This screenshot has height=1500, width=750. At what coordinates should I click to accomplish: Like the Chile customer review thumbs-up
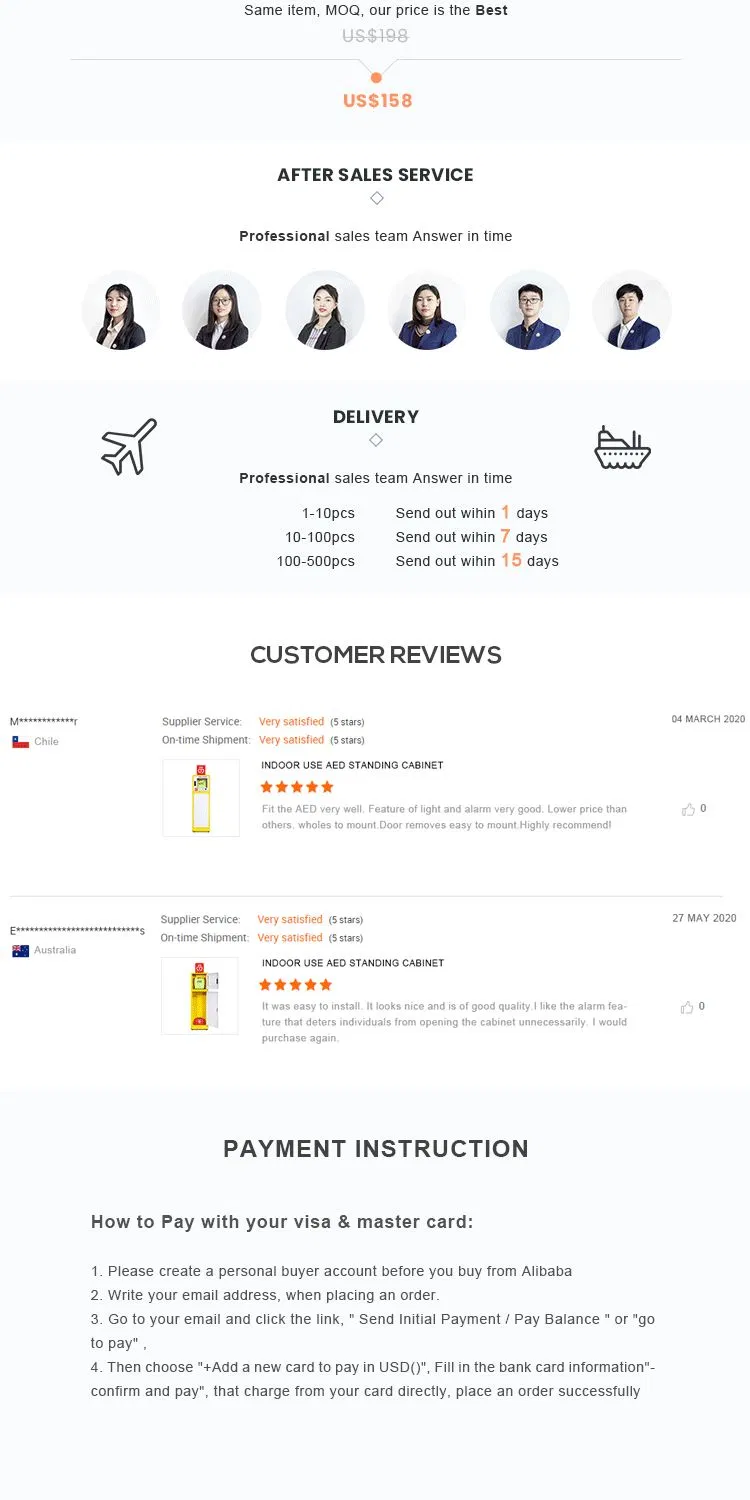tap(688, 809)
